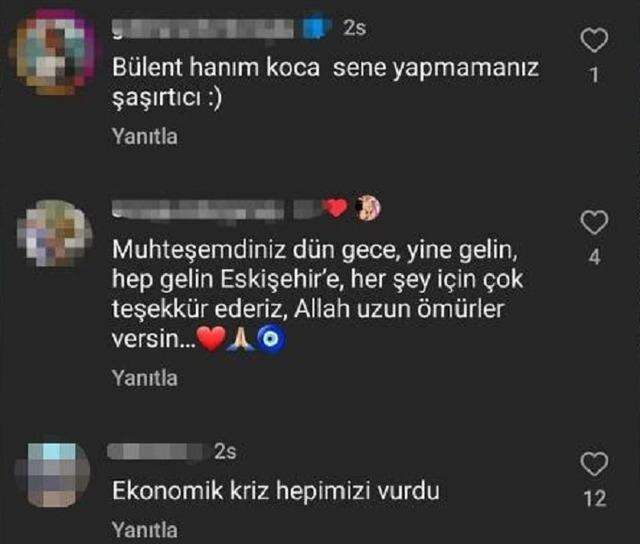The height and width of the screenshot is (544, 640).
Task: Open the blurred username of third commenter
Action: click(155, 451)
